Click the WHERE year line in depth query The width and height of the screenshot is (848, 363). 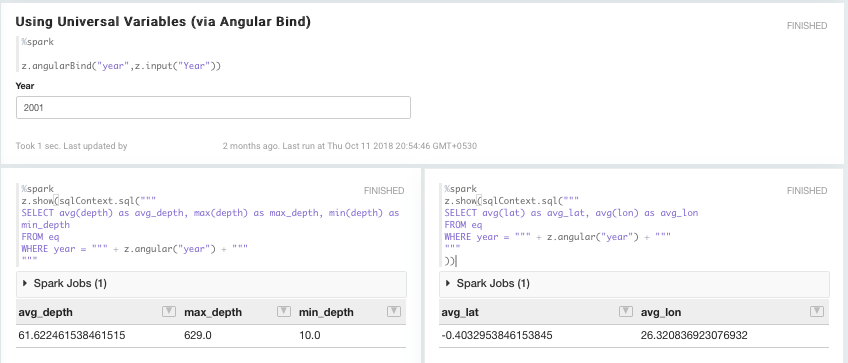click(135, 248)
